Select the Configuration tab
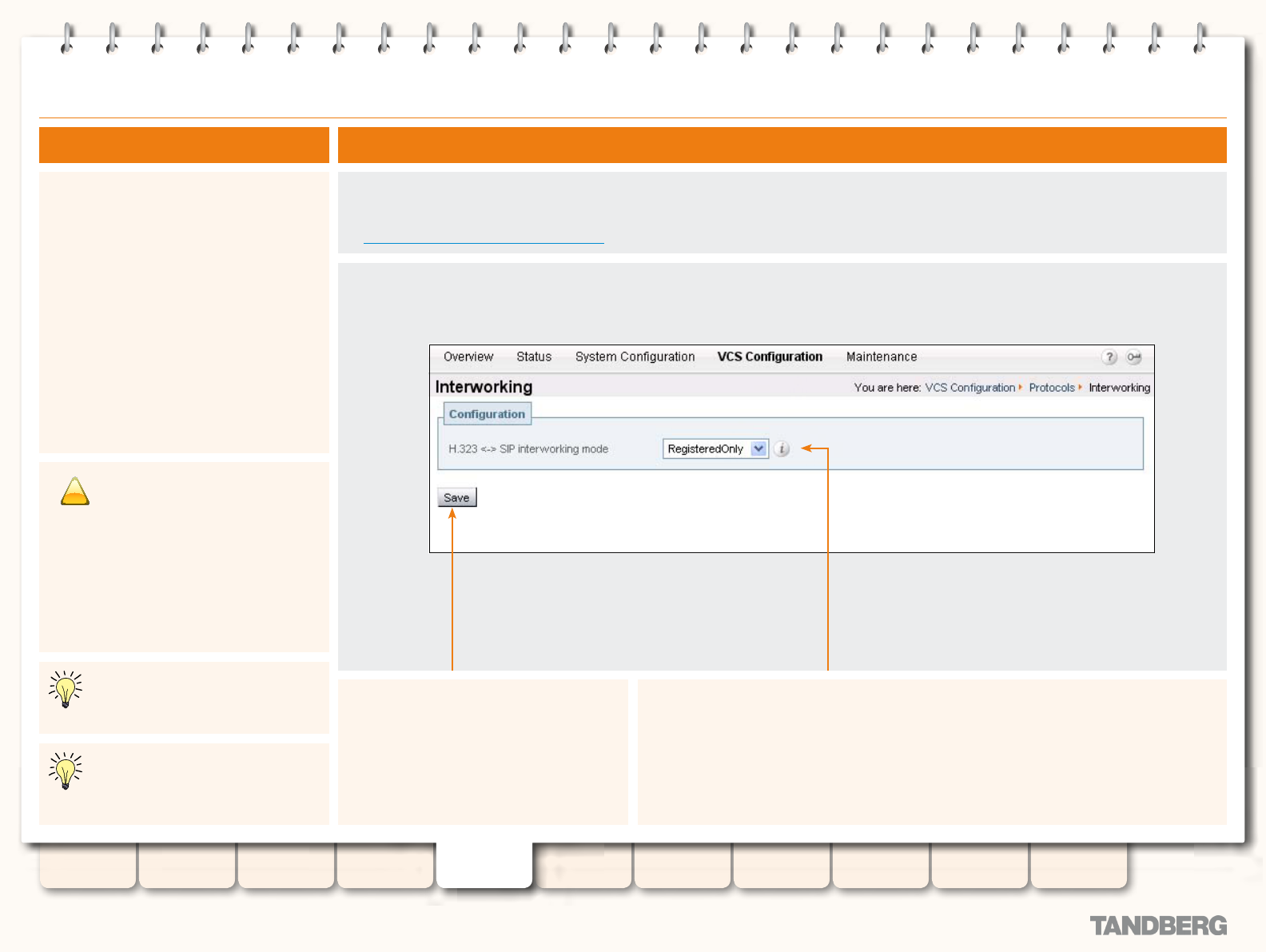Screen dimensions: 1266x952 pyautogui.click(x=487, y=414)
